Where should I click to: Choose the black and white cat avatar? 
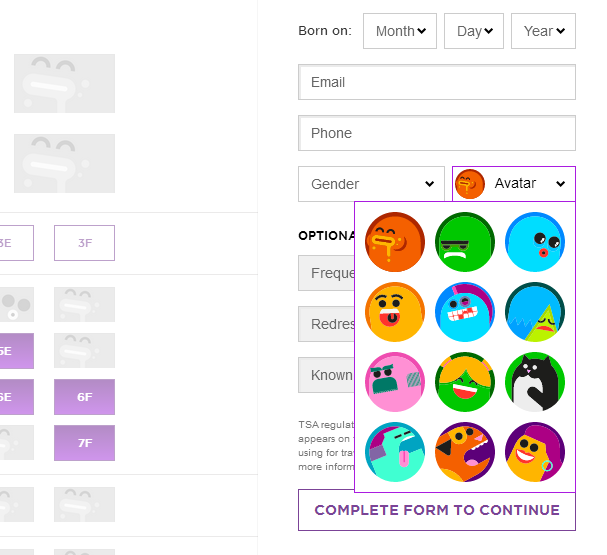click(535, 382)
